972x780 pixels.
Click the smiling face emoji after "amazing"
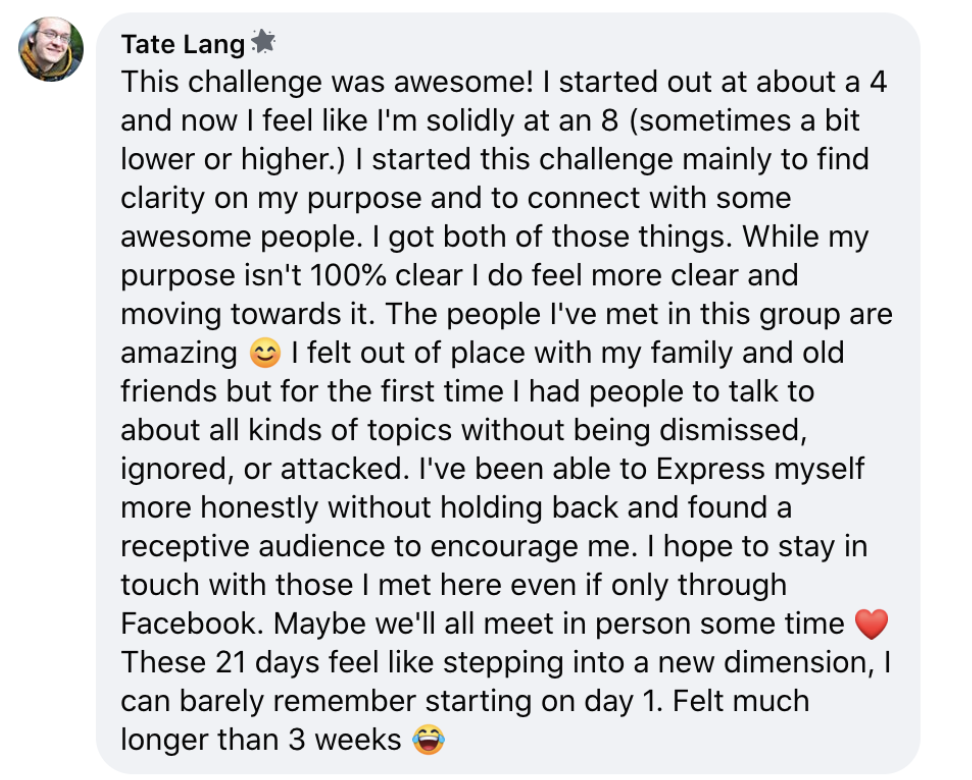tap(264, 354)
